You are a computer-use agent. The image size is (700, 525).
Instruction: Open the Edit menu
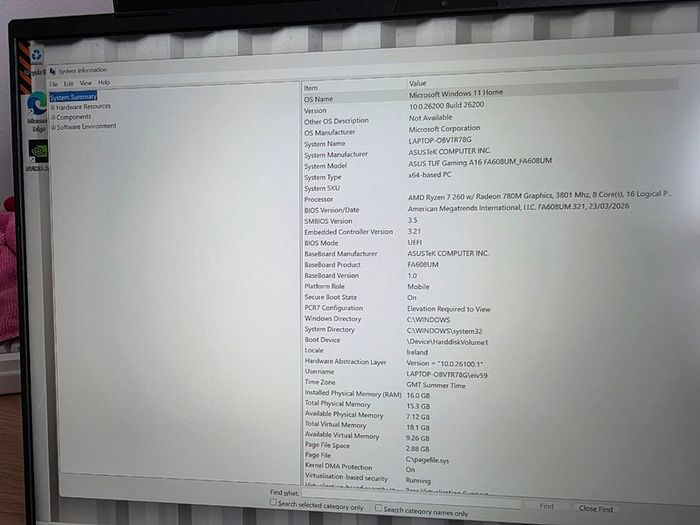coord(68,83)
